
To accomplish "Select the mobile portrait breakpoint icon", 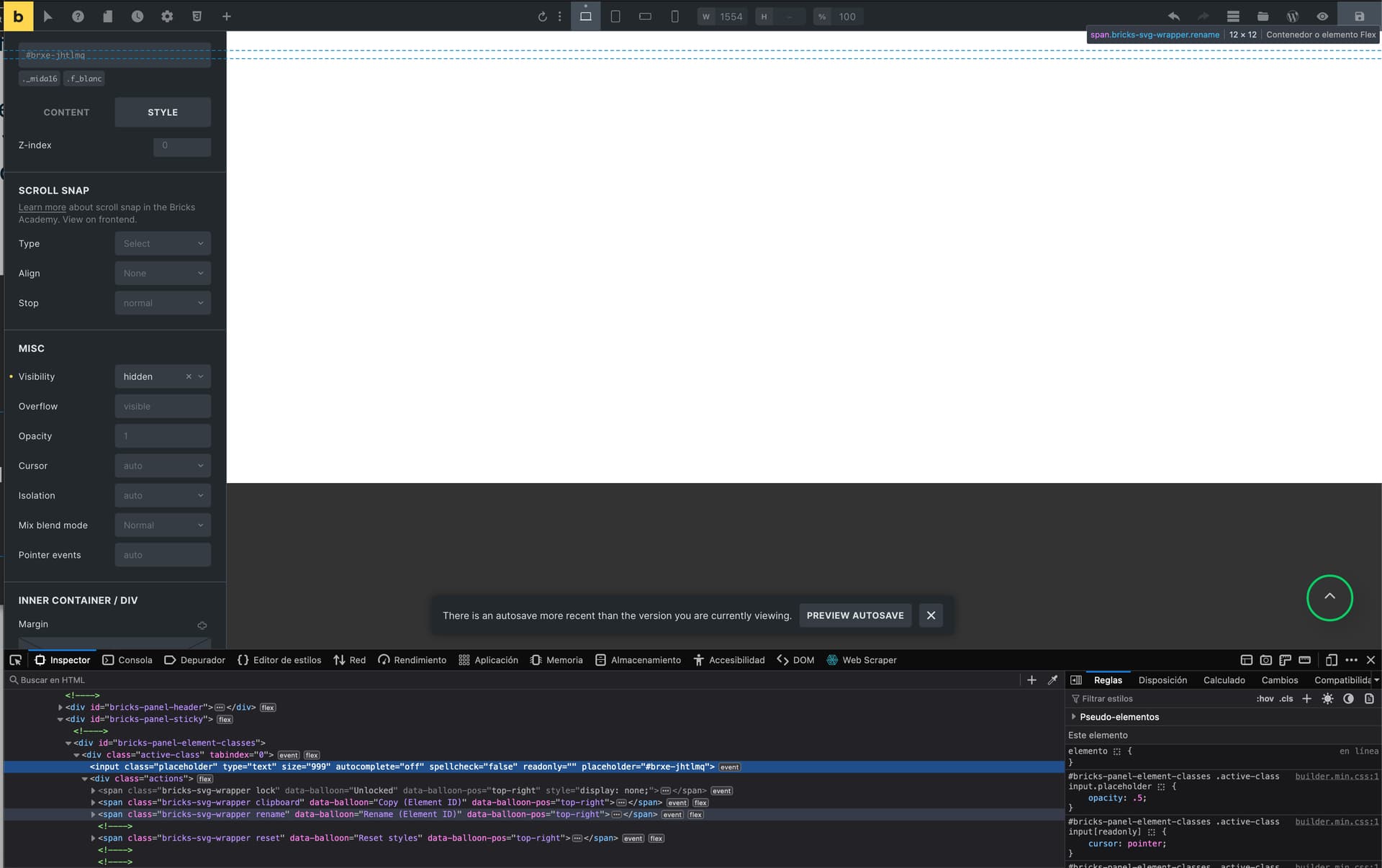I will (674, 17).
